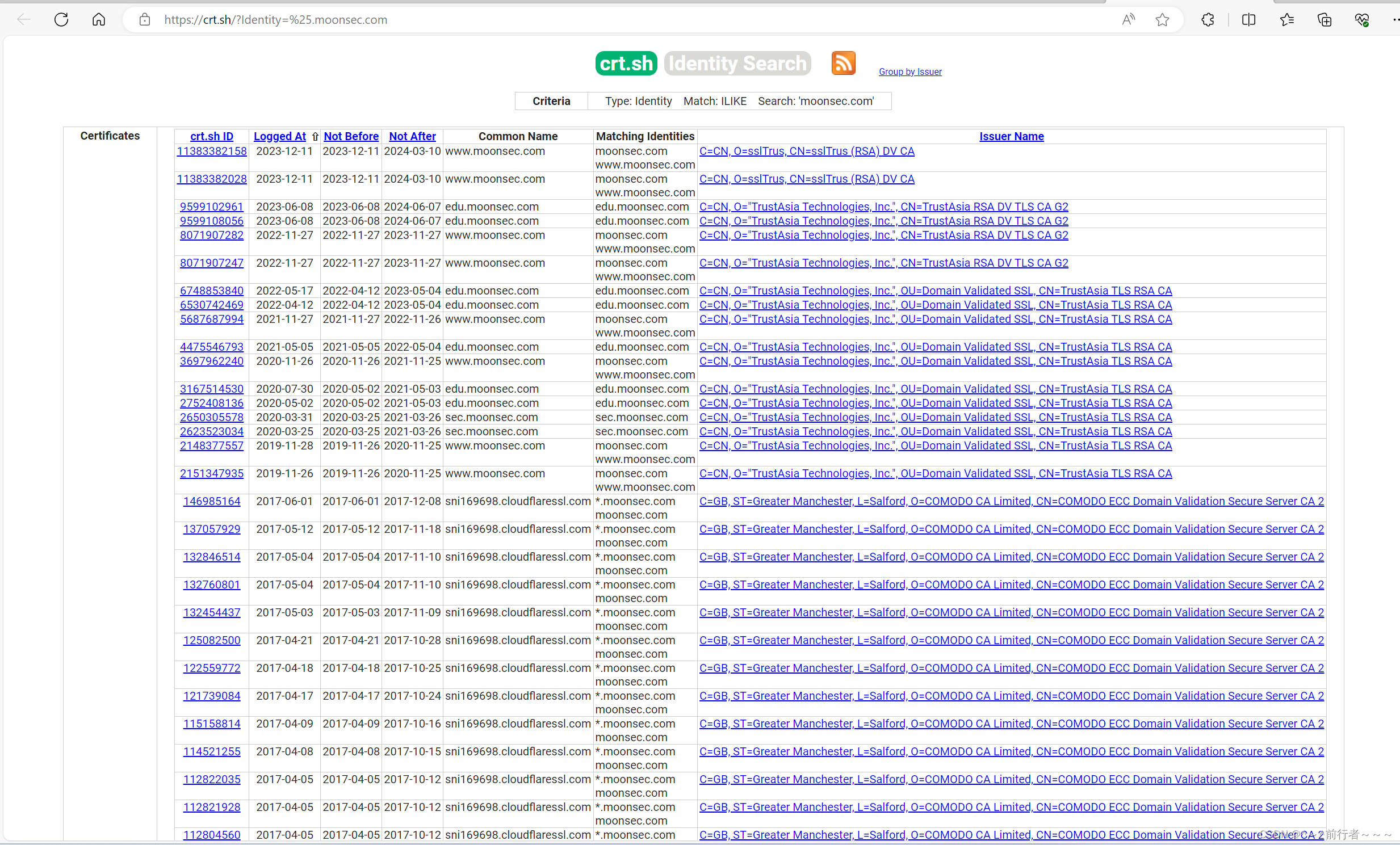Open certificate ID 122559772
1400x845 pixels.
point(212,669)
